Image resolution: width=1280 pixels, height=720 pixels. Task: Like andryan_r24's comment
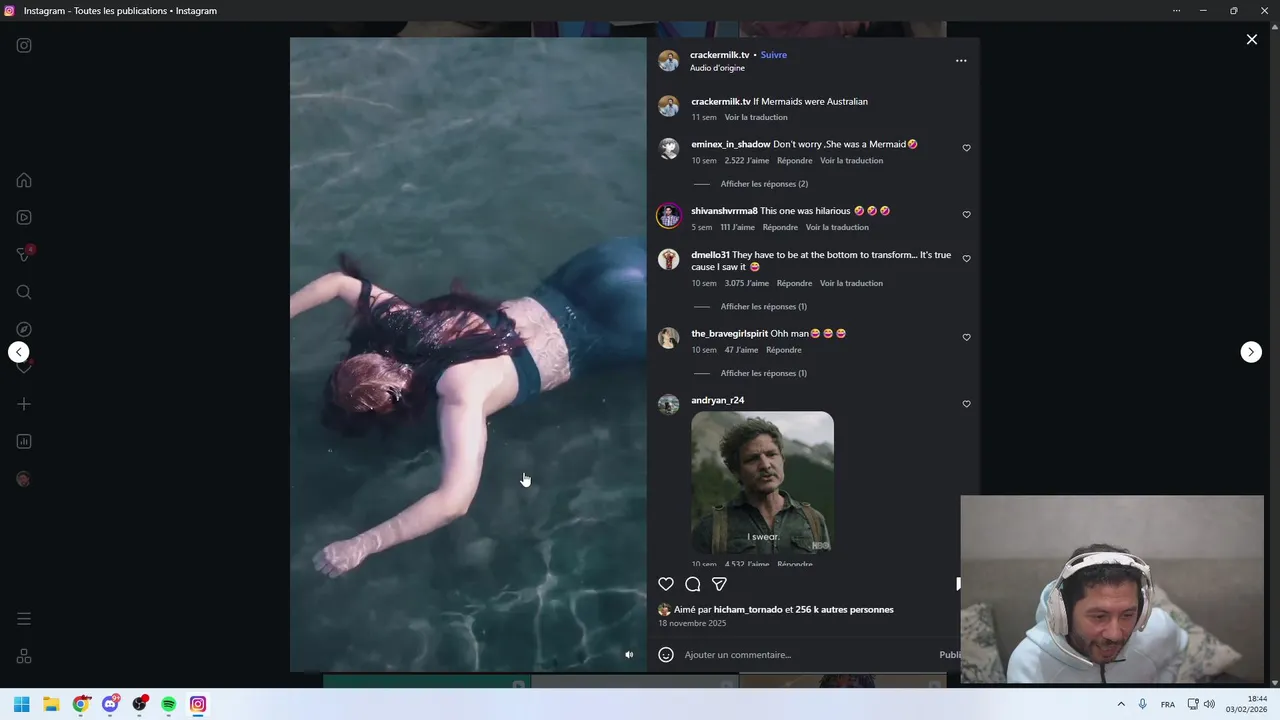click(x=966, y=404)
